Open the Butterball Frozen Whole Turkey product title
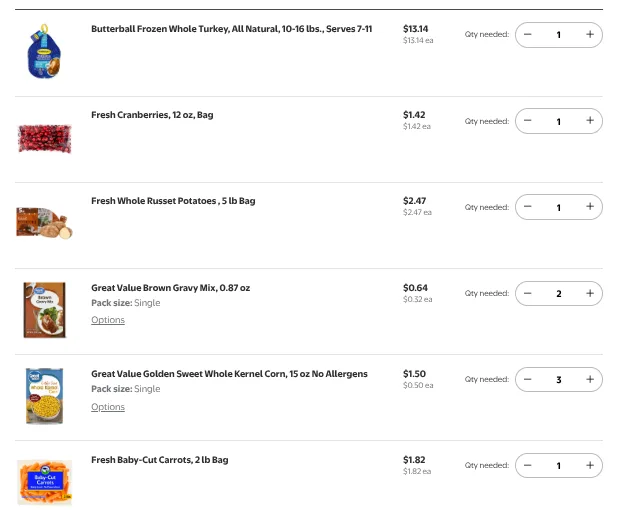 (231, 29)
